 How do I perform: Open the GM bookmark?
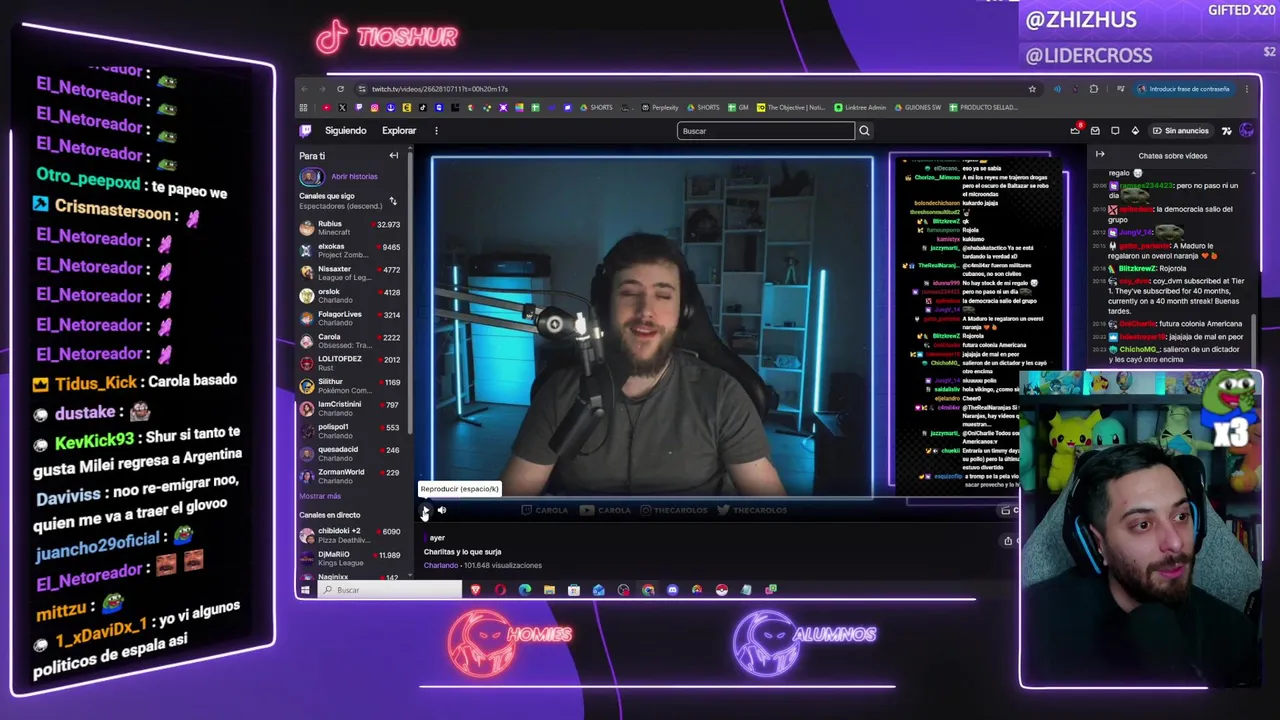pos(739,107)
